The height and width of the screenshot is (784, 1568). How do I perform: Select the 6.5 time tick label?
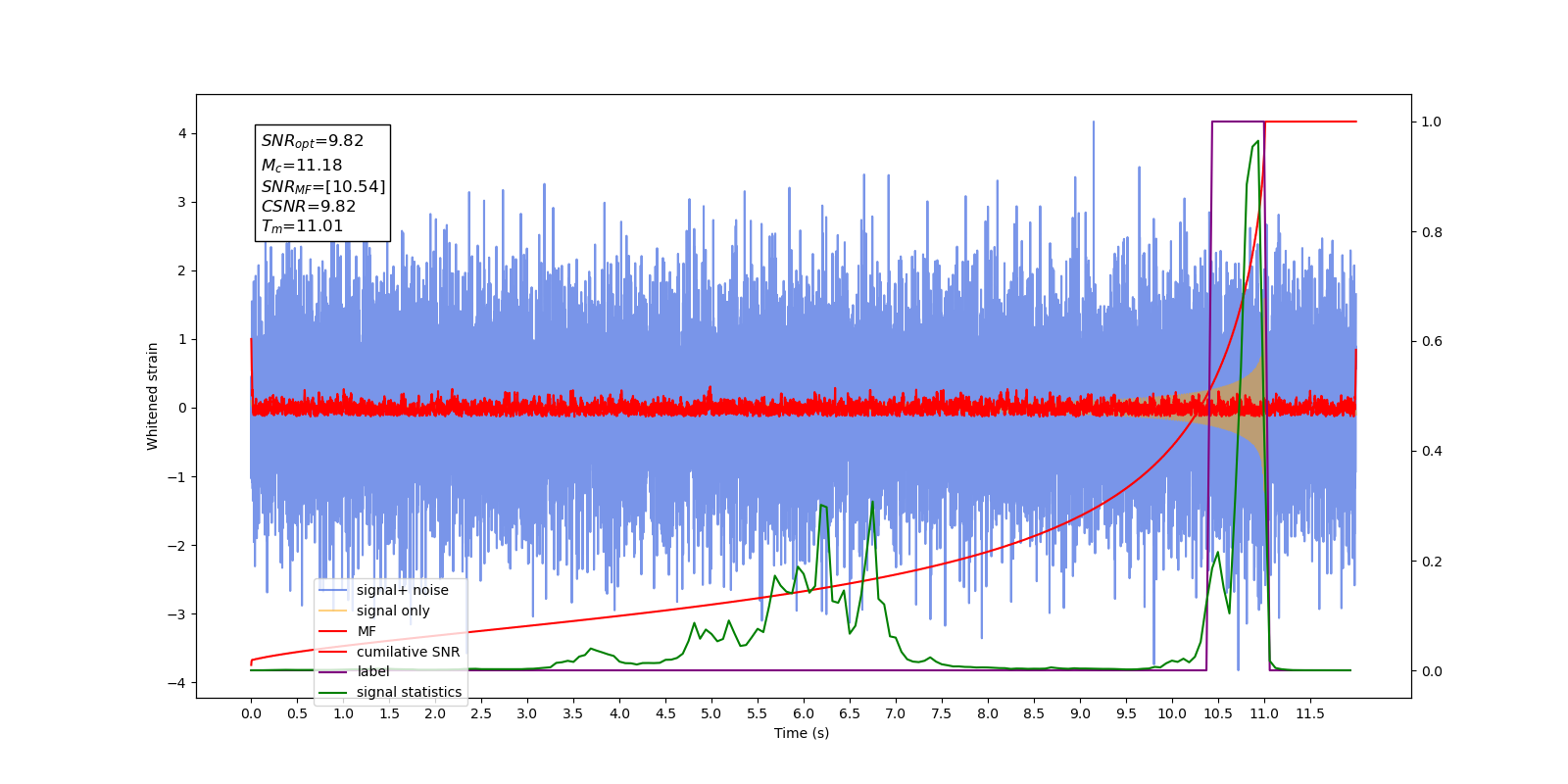pyautogui.click(x=850, y=713)
